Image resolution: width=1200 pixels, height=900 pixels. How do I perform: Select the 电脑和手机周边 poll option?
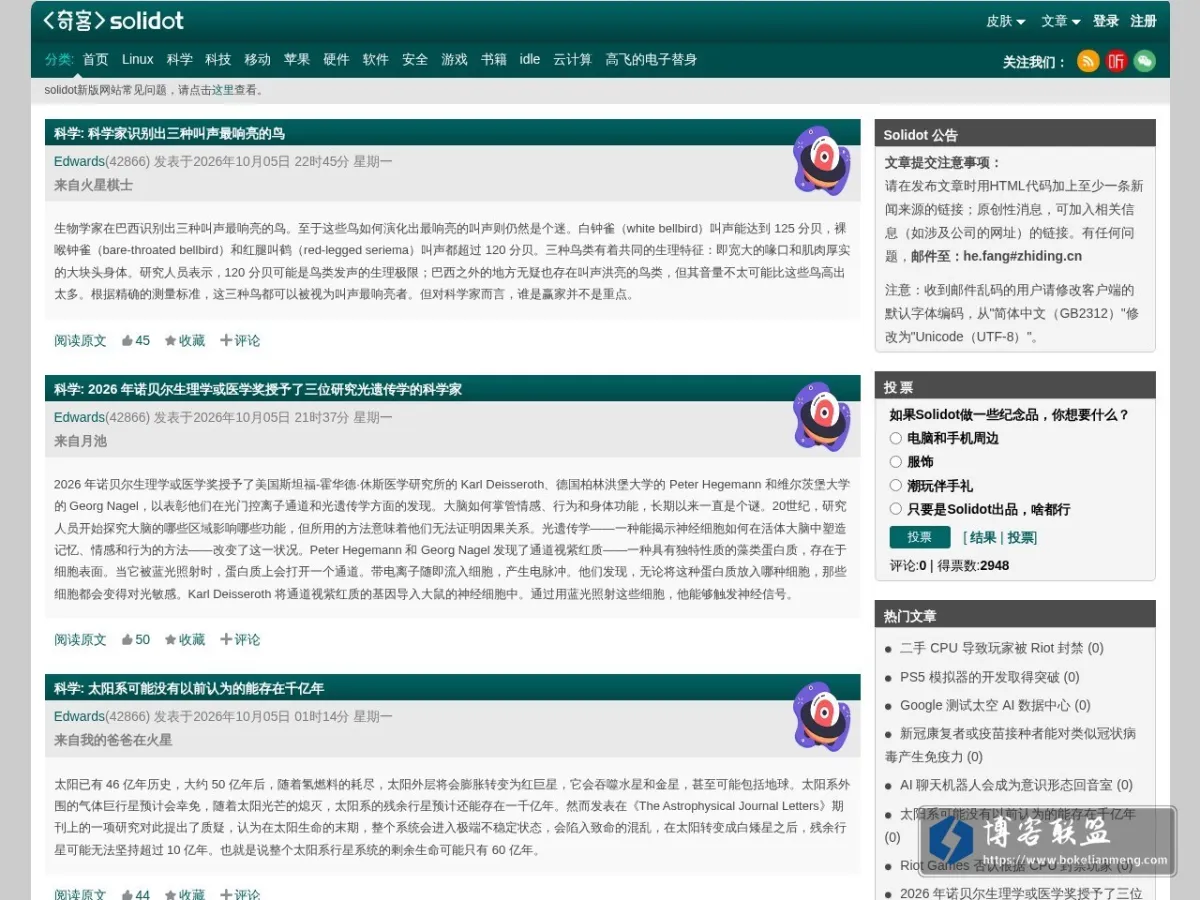(x=896, y=438)
